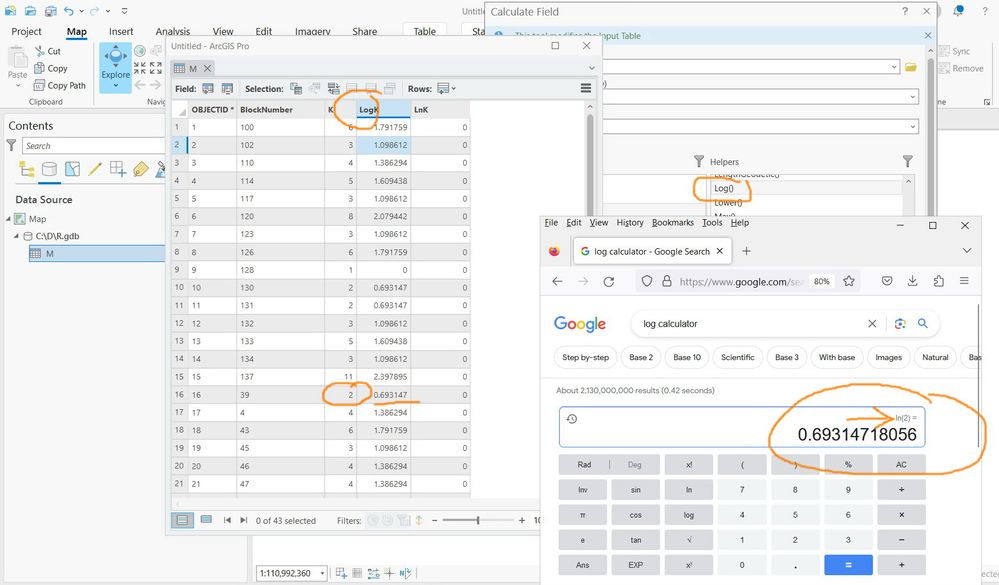Viewport: 999px width, 585px height.
Task: Select List By Editing pencil icon in Contents
Action: point(95,169)
